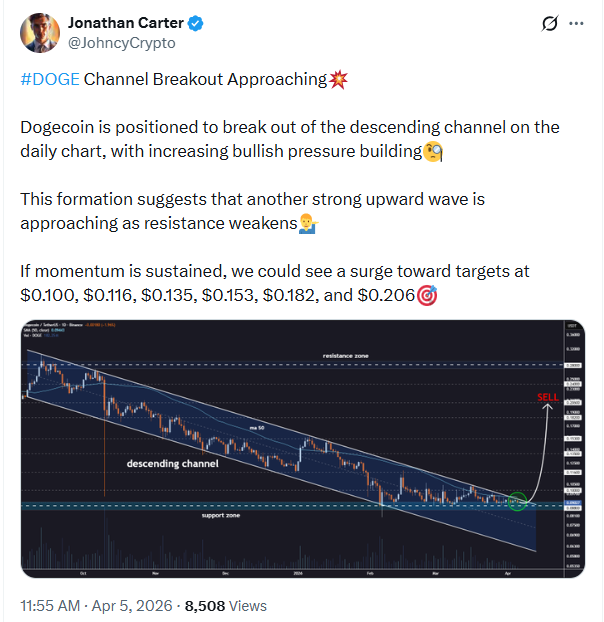Open the DOGE chart image
Image resolution: width=604 pixels, height=622 pixels.
302,448
